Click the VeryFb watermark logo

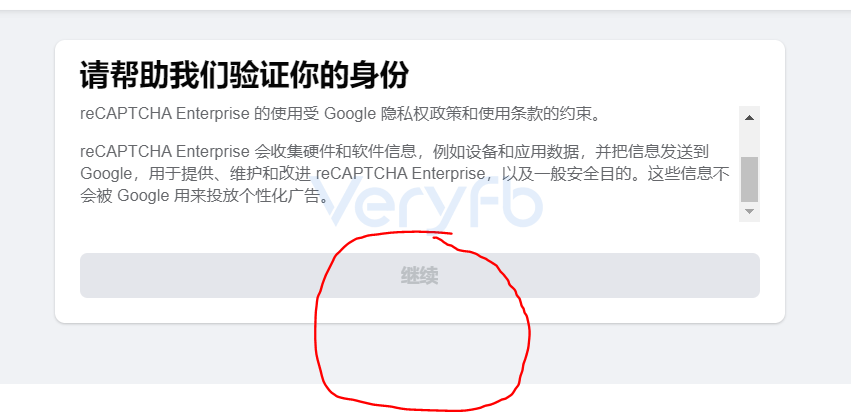pyautogui.click(x=426, y=201)
